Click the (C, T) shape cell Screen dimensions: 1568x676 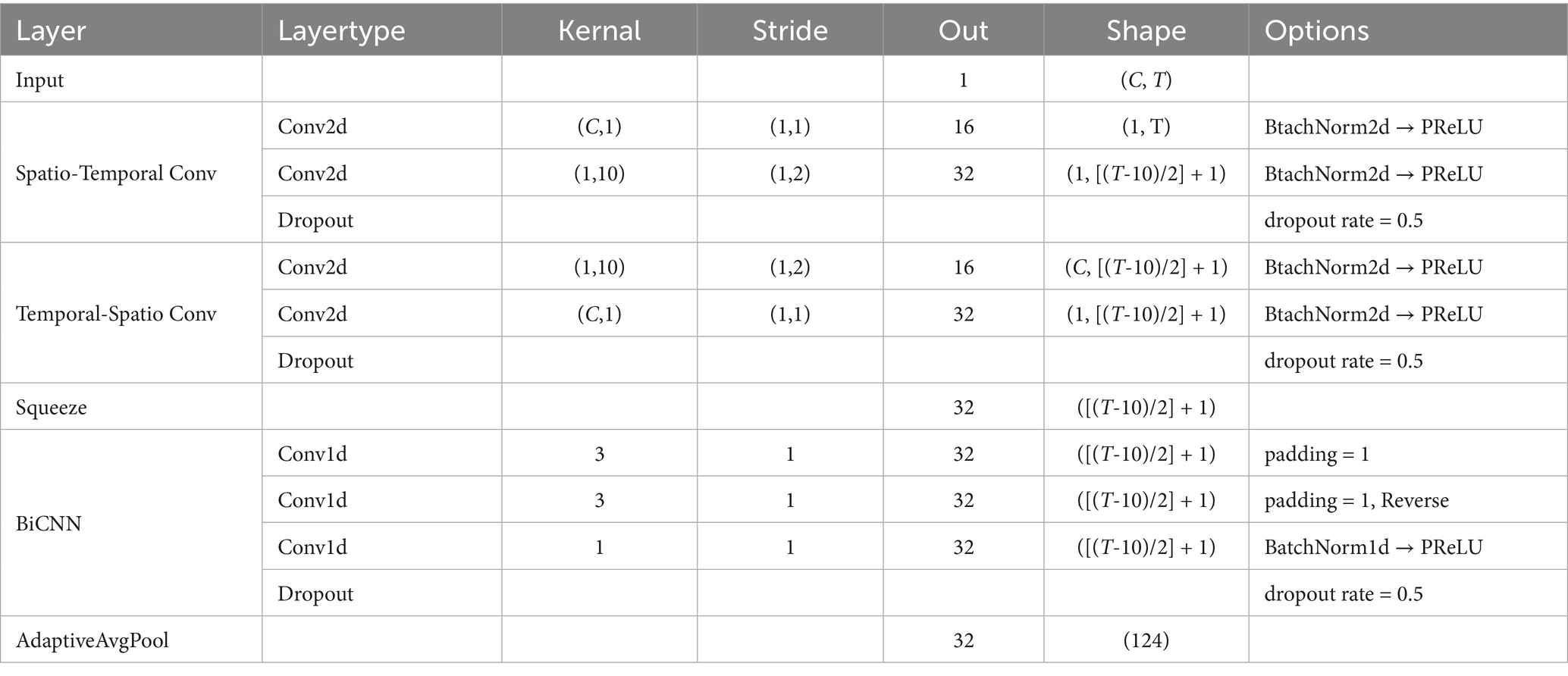pos(1146,80)
